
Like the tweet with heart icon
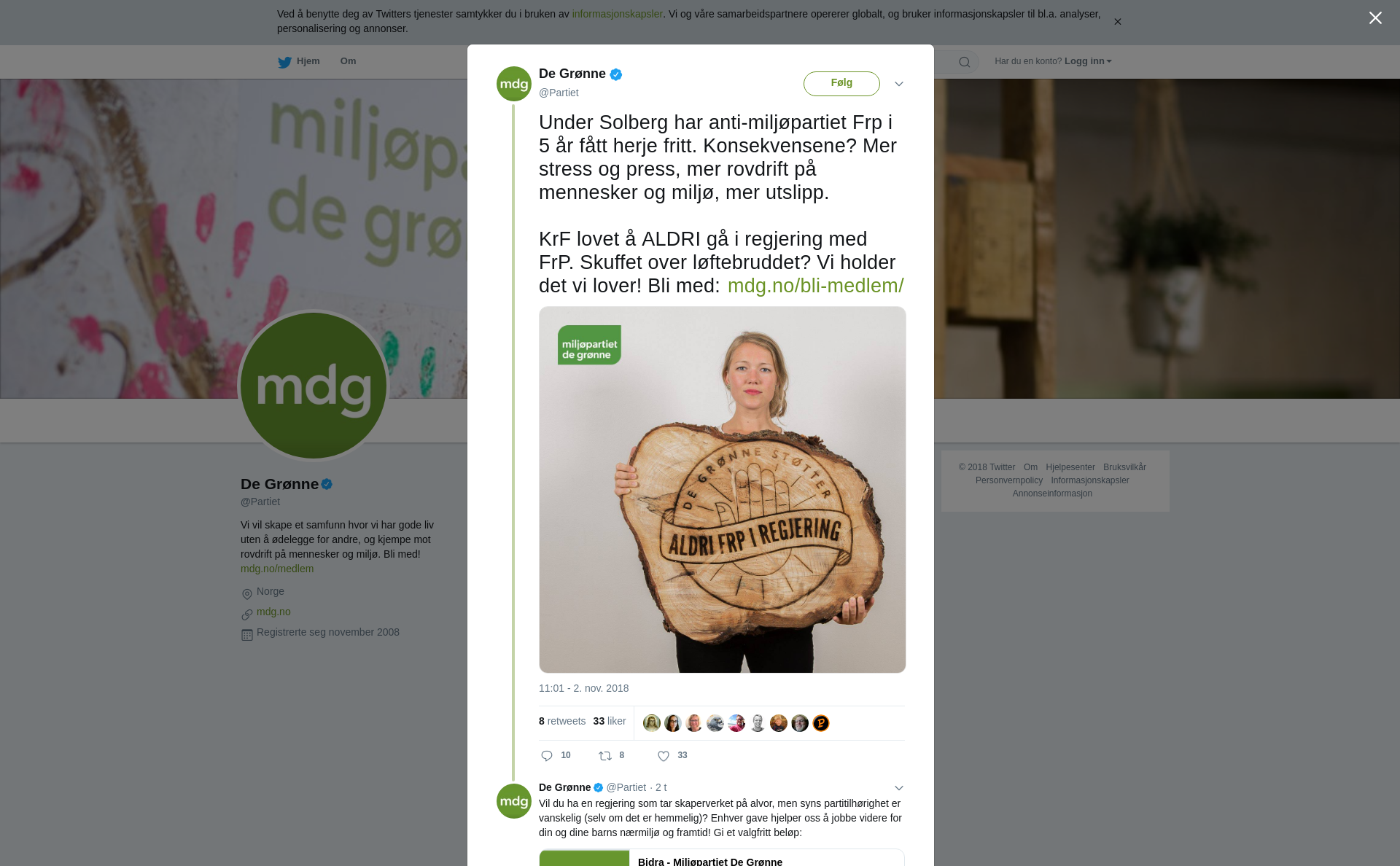[664, 756]
